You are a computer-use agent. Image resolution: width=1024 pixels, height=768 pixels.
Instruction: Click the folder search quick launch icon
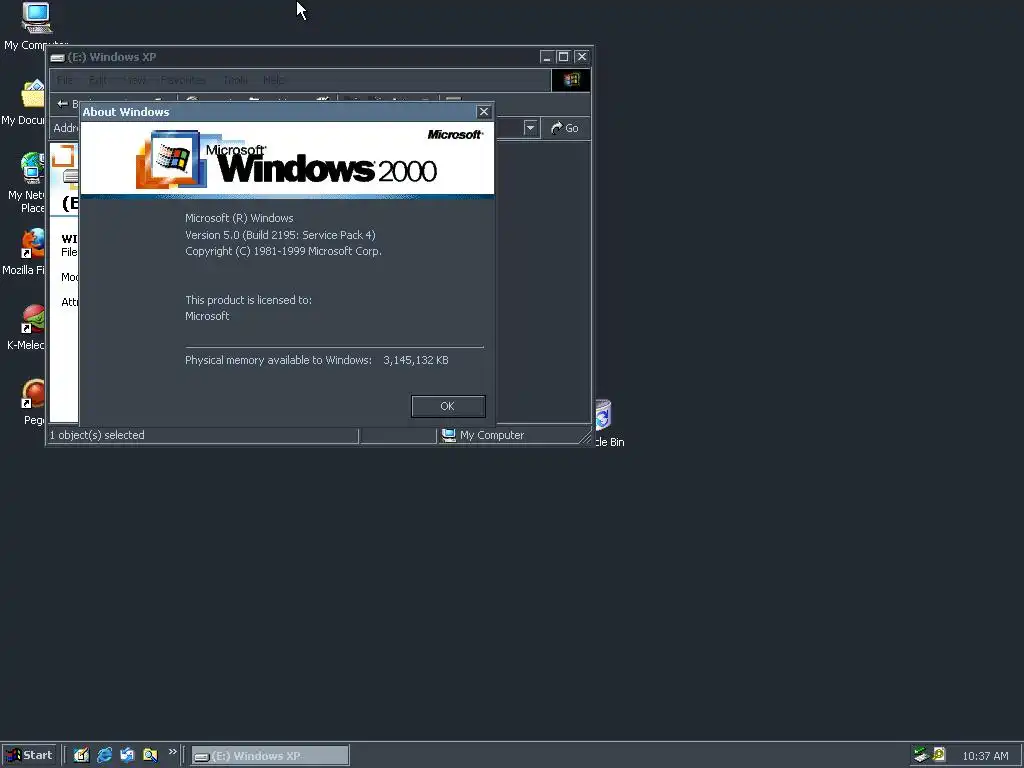tap(150, 755)
